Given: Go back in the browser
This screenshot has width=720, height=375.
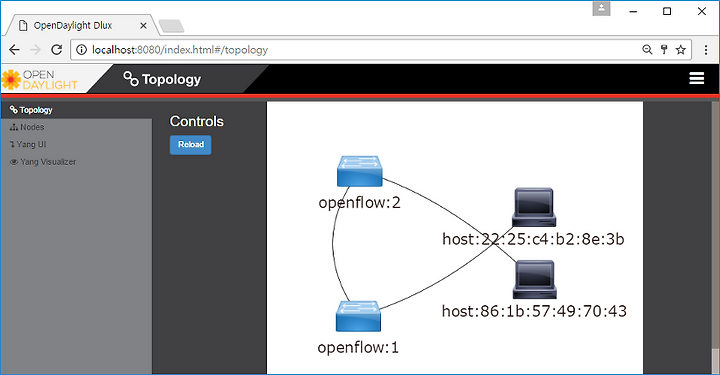Looking at the screenshot, I should click(14, 50).
